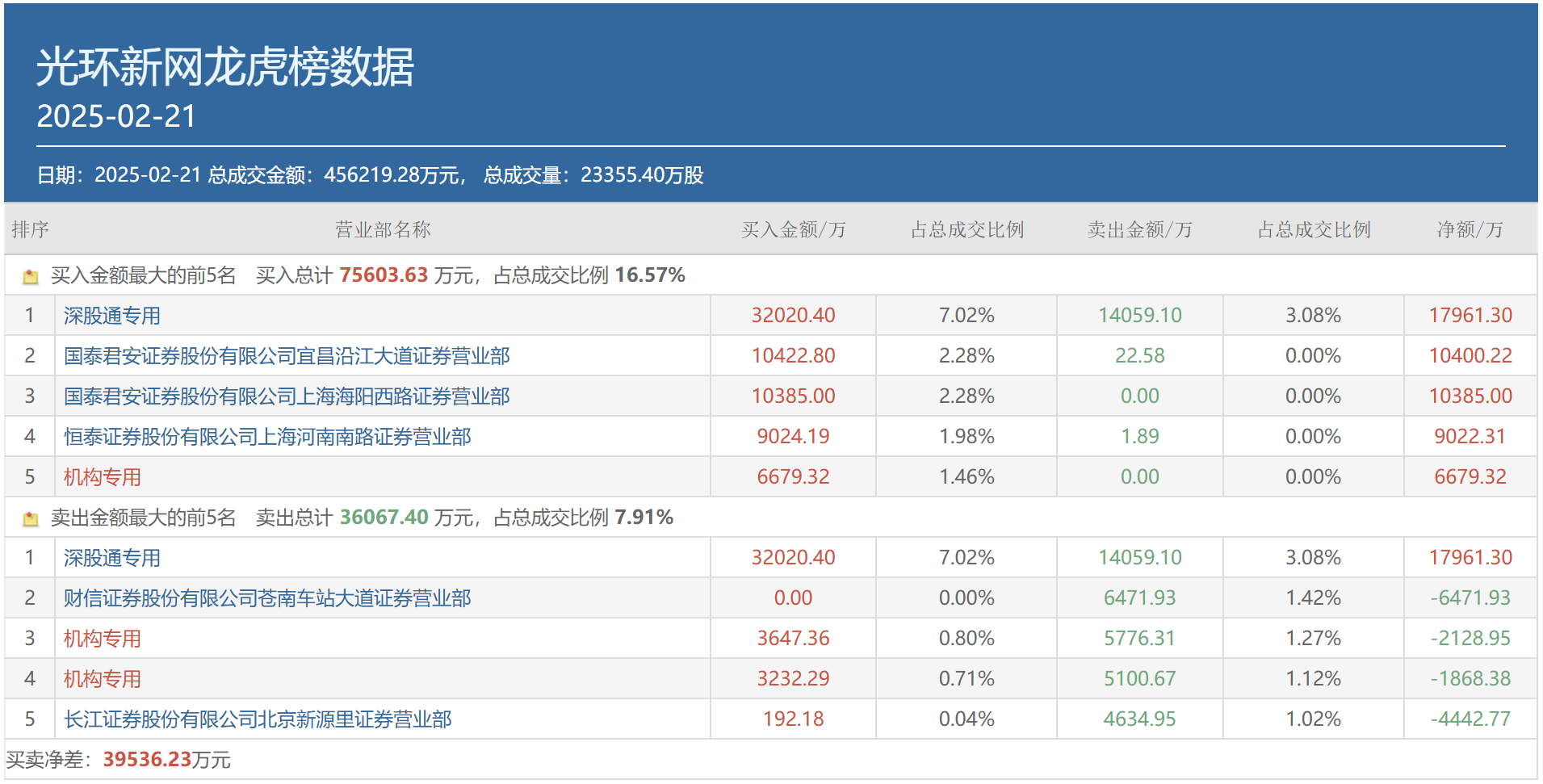Click the 深股通专用 link in sell list

tap(112, 558)
